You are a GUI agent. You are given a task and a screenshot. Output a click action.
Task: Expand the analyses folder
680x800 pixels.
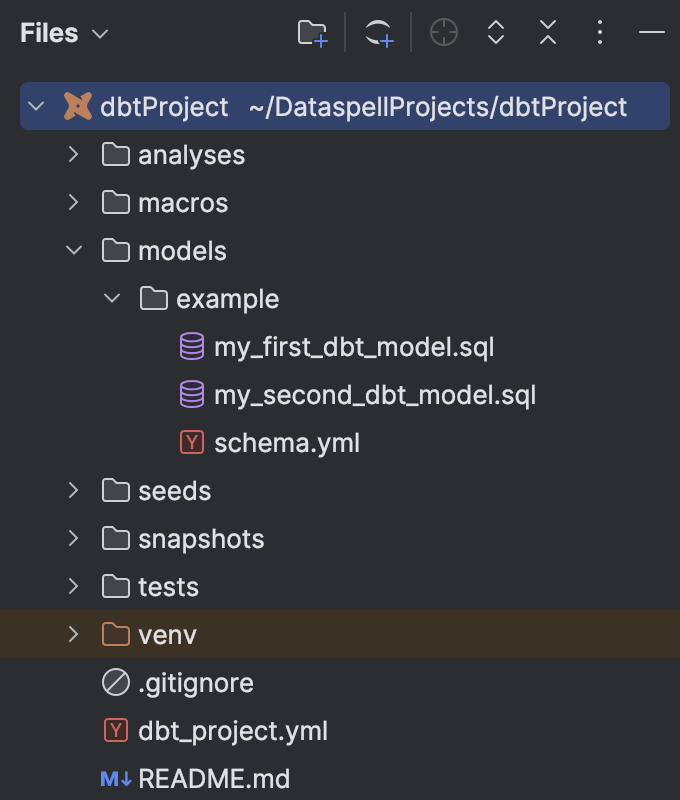[x=73, y=155]
